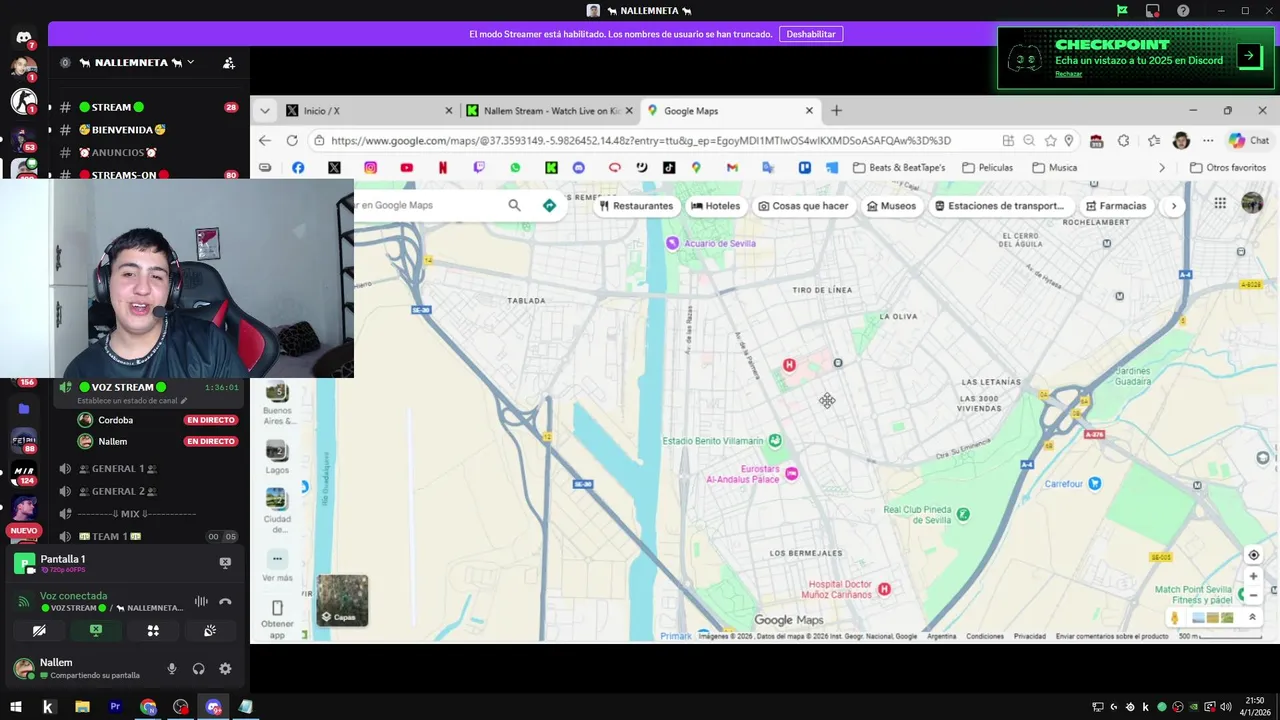This screenshot has height=720, width=1280.
Task: Click Deshabilitar in Streamer mode banner
Action: tap(810, 34)
